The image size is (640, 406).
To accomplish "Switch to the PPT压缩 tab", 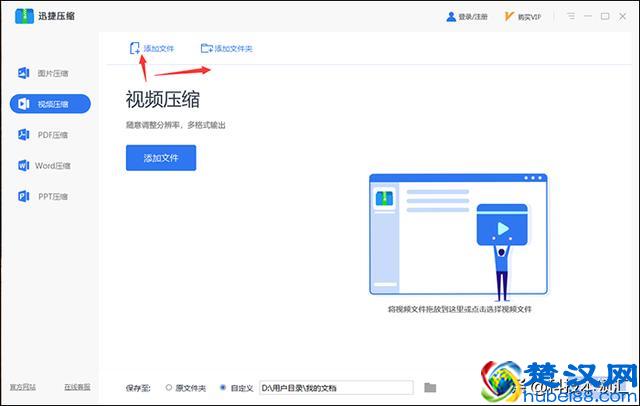I will pos(50,196).
